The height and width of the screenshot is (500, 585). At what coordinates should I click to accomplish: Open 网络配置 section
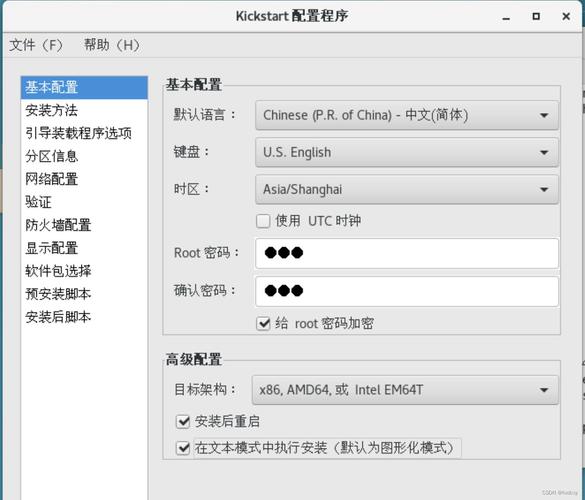coord(84,179)
